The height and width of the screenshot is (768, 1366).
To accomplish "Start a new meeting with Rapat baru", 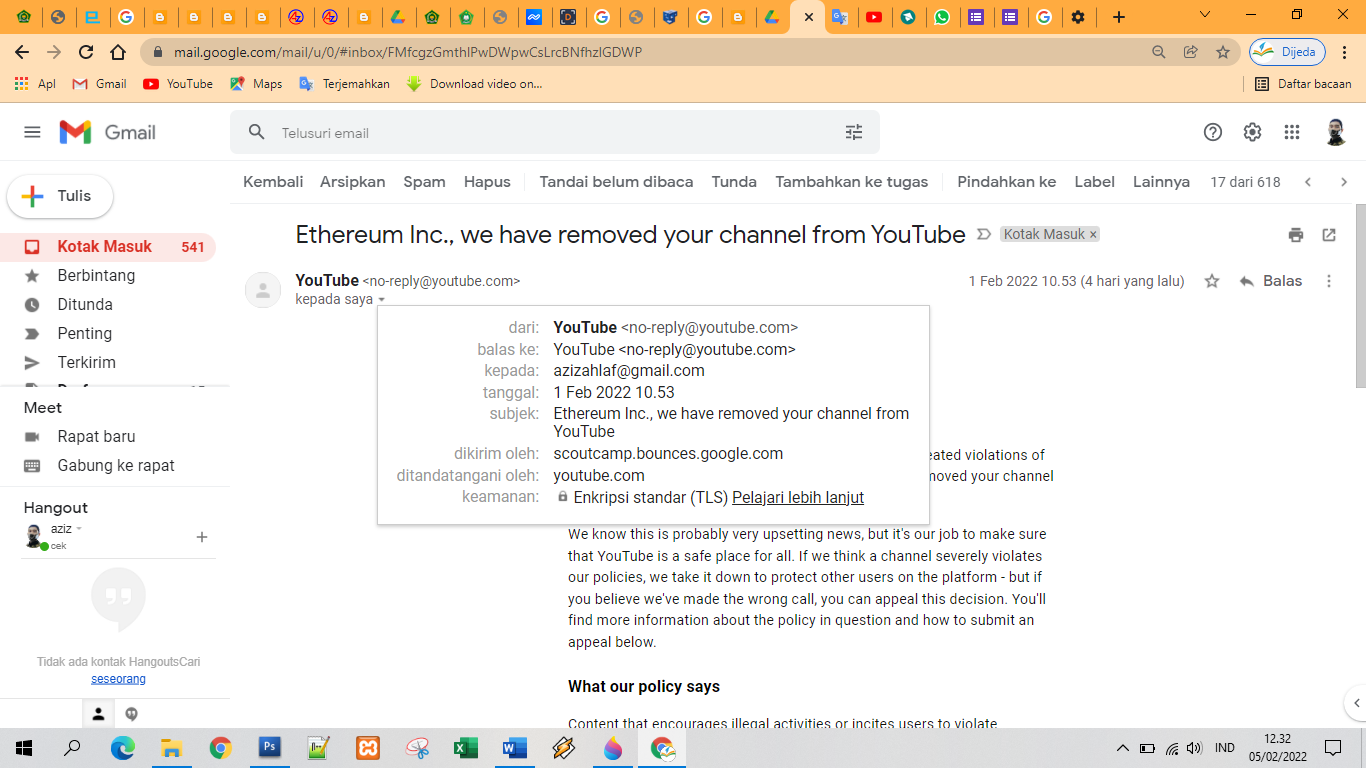I will click(x=96, y=437).
